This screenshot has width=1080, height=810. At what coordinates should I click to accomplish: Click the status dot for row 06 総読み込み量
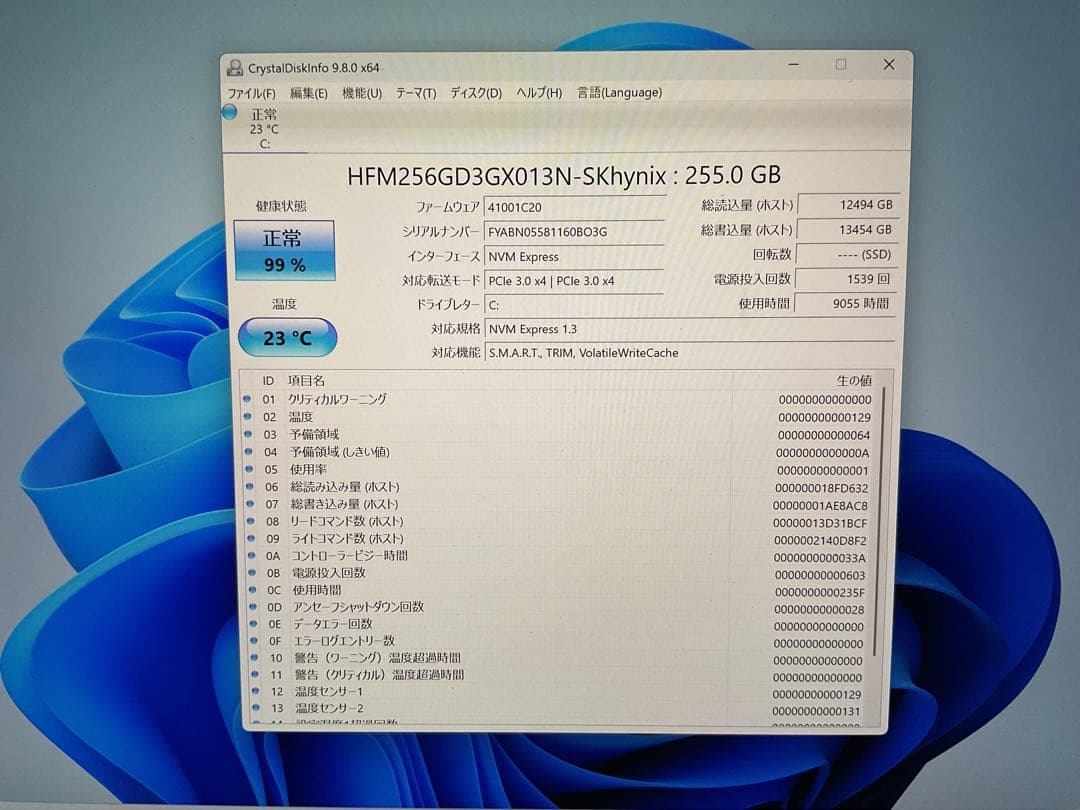(250, 486)
